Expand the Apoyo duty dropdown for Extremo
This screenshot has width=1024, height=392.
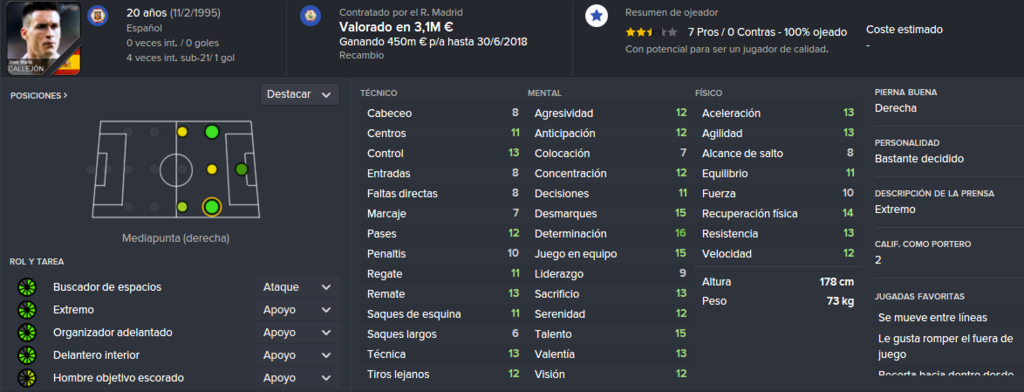click(298, 310)
